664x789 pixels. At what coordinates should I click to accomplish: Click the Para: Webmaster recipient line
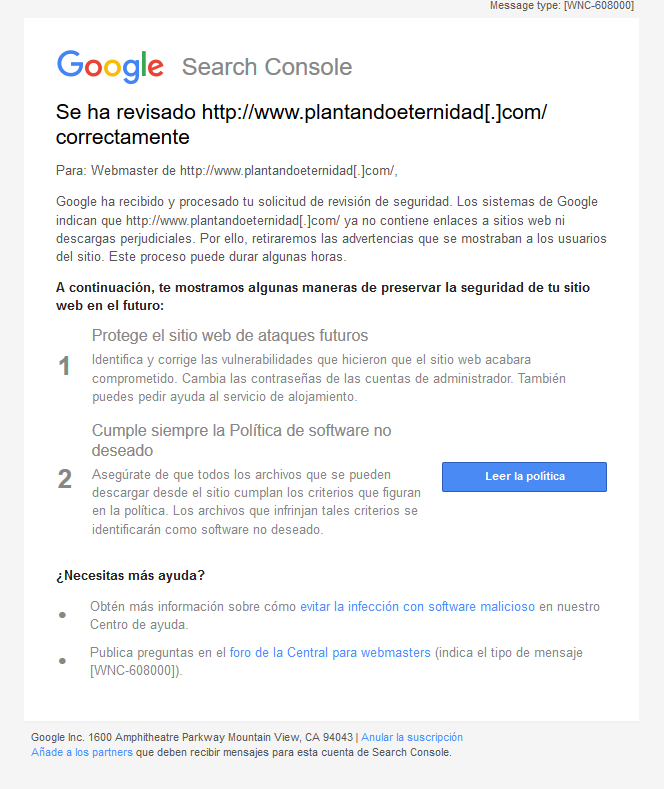pos(226,171)
